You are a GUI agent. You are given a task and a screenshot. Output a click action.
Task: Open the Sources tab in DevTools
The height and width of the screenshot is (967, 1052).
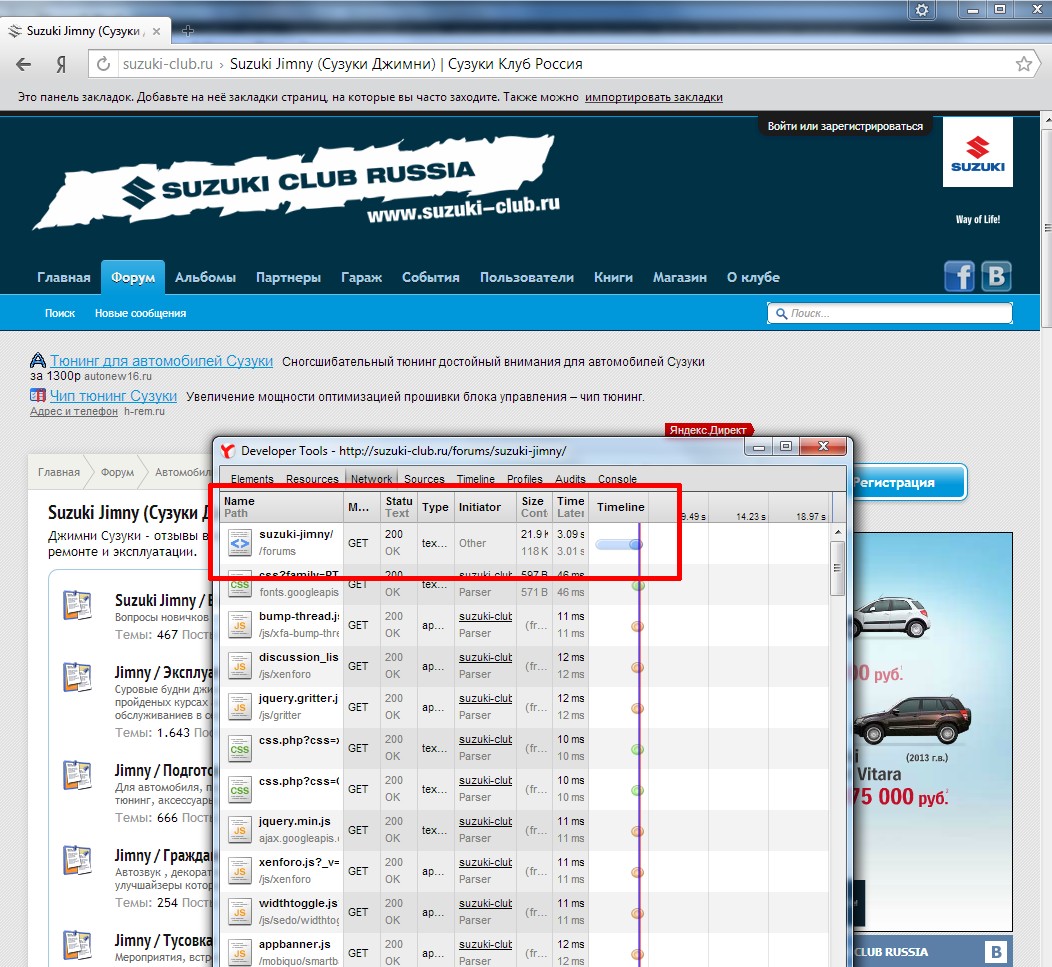pyautogui.click(x=424, y=478)
